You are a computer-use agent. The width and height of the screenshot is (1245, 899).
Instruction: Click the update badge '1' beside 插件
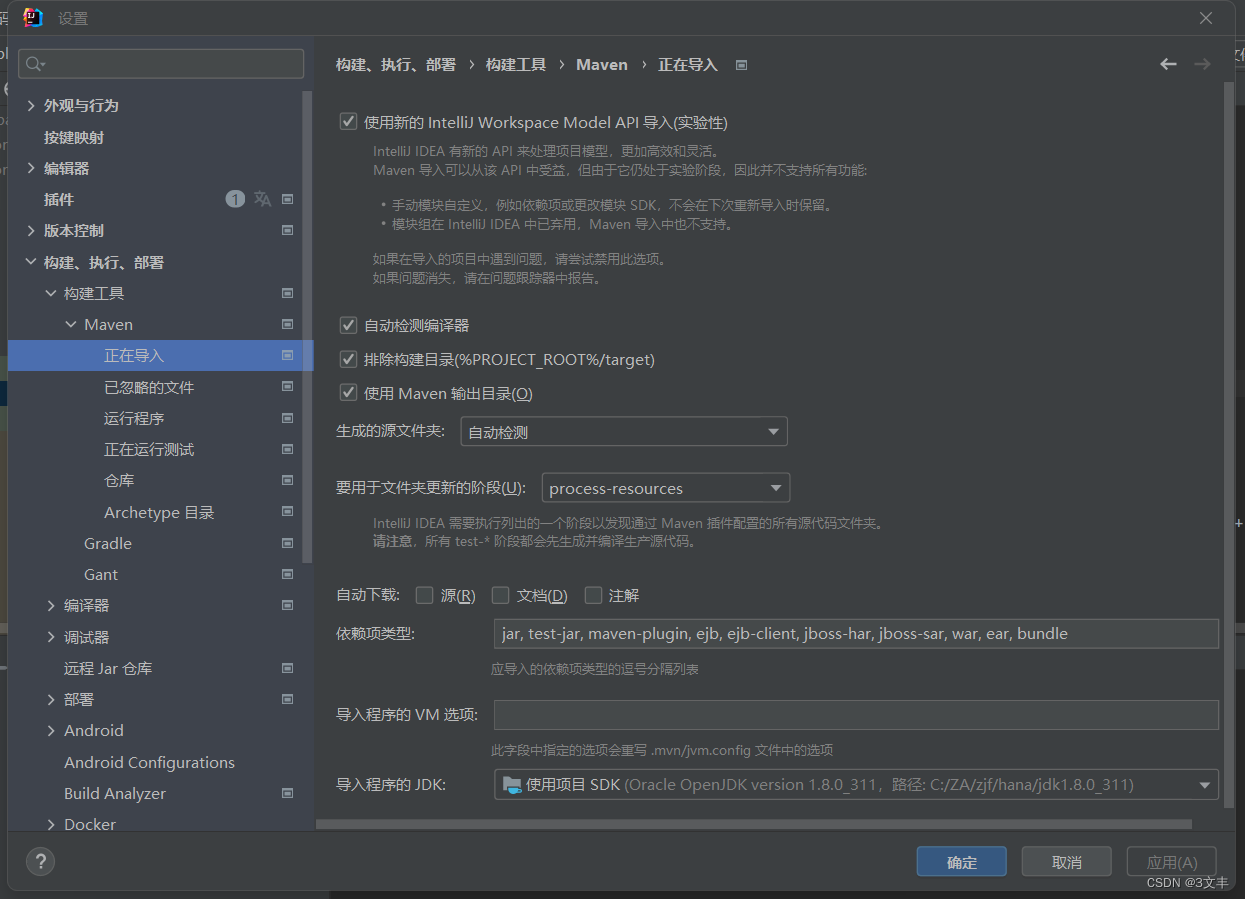235,199
